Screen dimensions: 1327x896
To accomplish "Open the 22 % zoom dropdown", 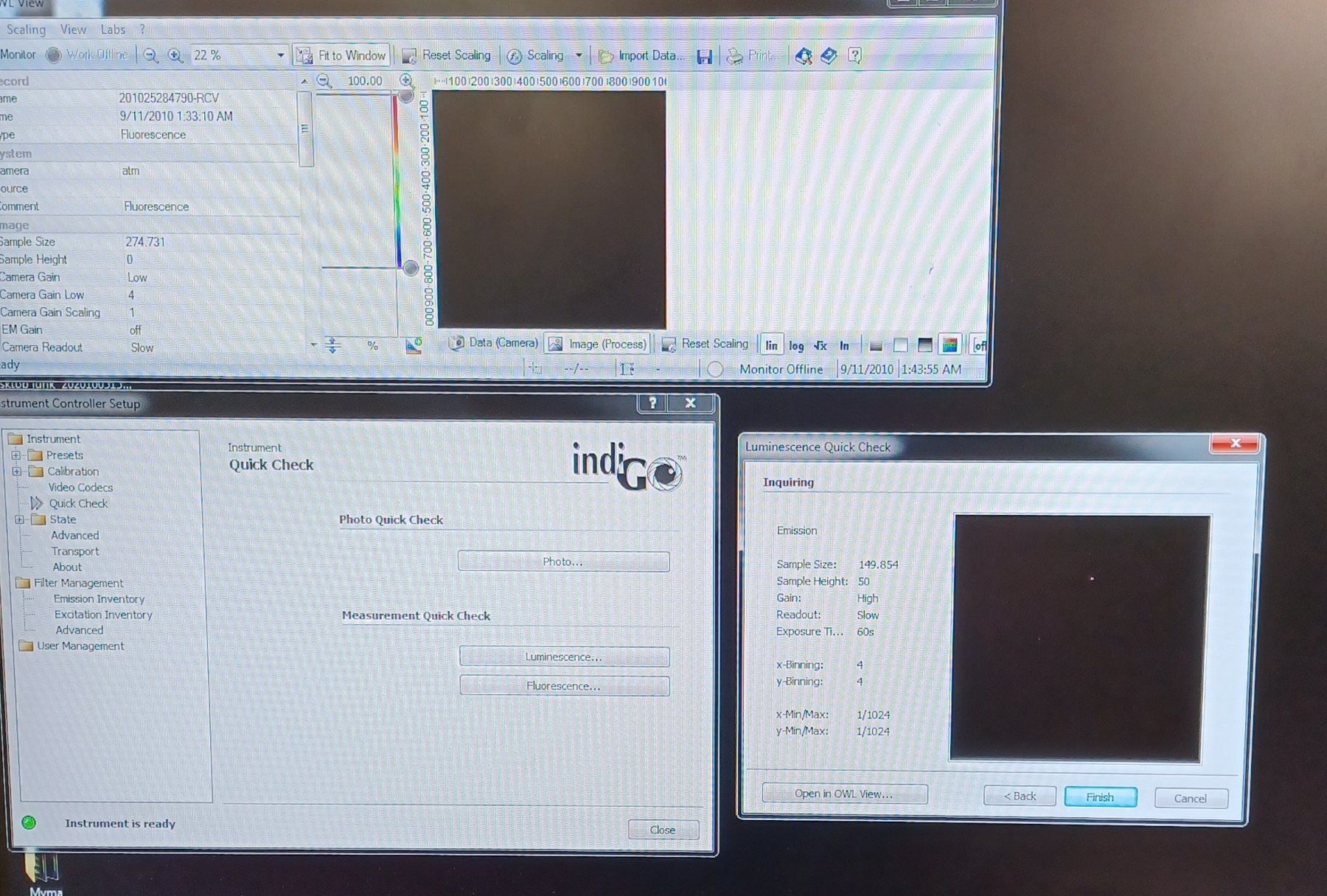I will coord(280,55).
